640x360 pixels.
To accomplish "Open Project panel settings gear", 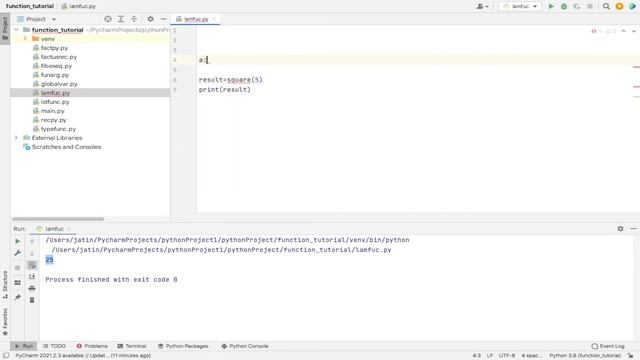I will (150, 19).
